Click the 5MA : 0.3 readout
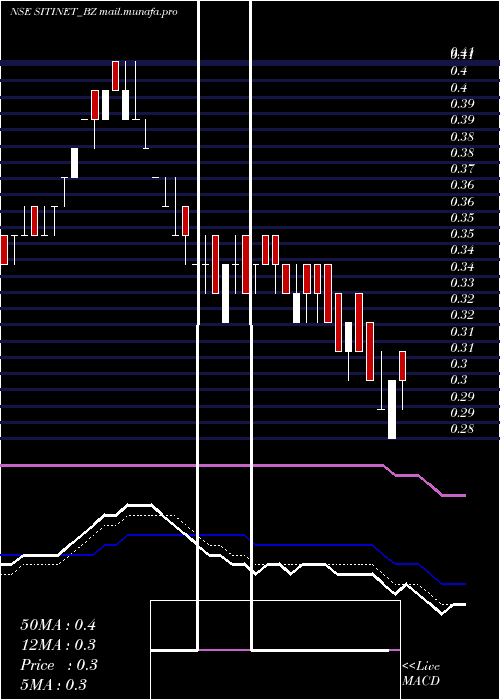The height and width of the screenshot is (700, 500). (54, 685)
